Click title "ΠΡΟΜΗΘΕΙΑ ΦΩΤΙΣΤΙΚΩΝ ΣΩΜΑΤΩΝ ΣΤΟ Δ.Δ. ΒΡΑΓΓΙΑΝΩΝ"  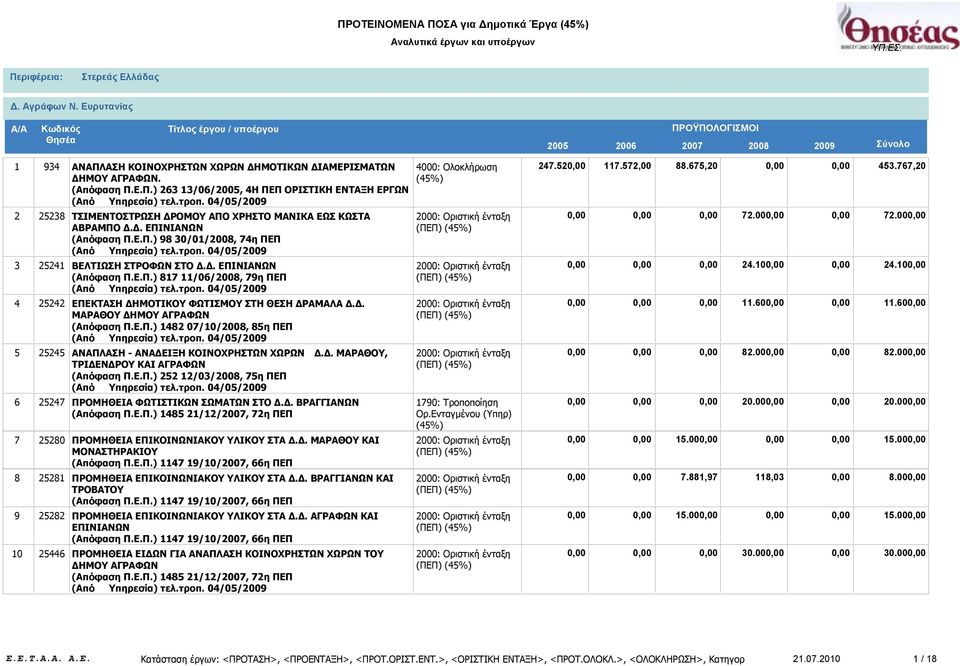[x=216, y=403]
